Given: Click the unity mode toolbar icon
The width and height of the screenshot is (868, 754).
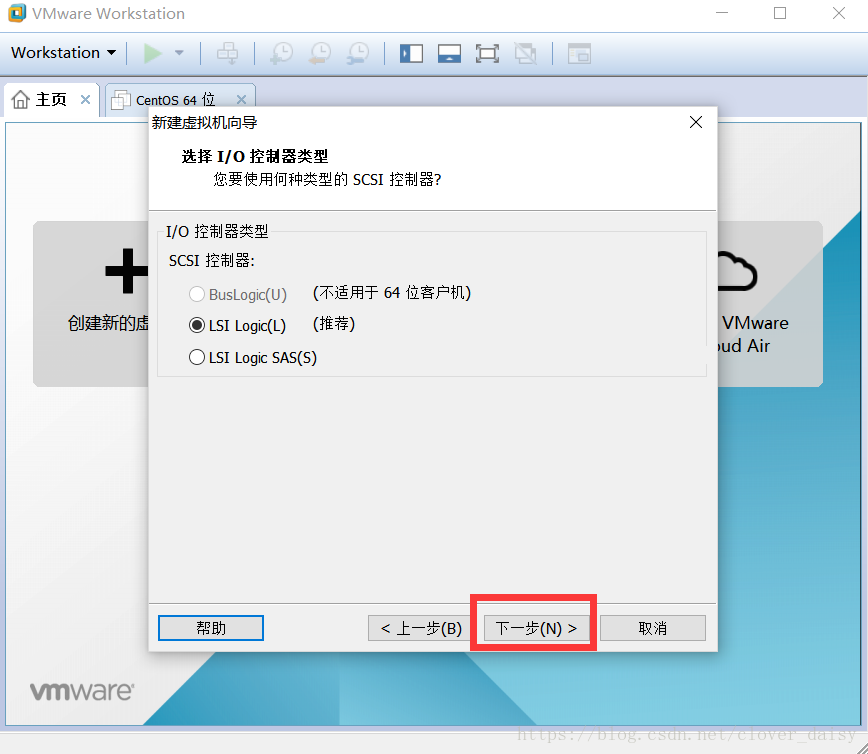Looking at the screenshot, I should [x=525, y=54].
